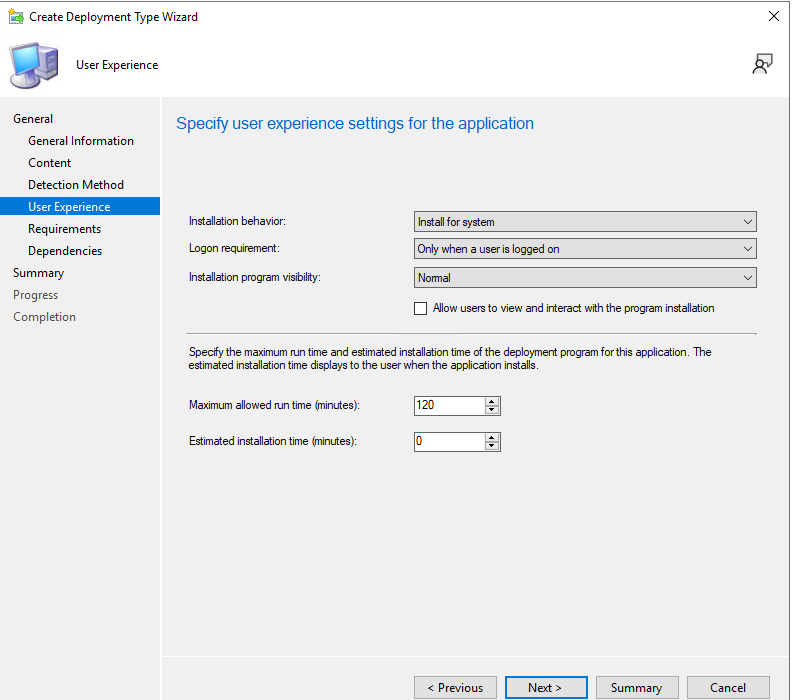Increase maximum allowed run time value
This screenshot has width=793, height=700.
point(492,401)
